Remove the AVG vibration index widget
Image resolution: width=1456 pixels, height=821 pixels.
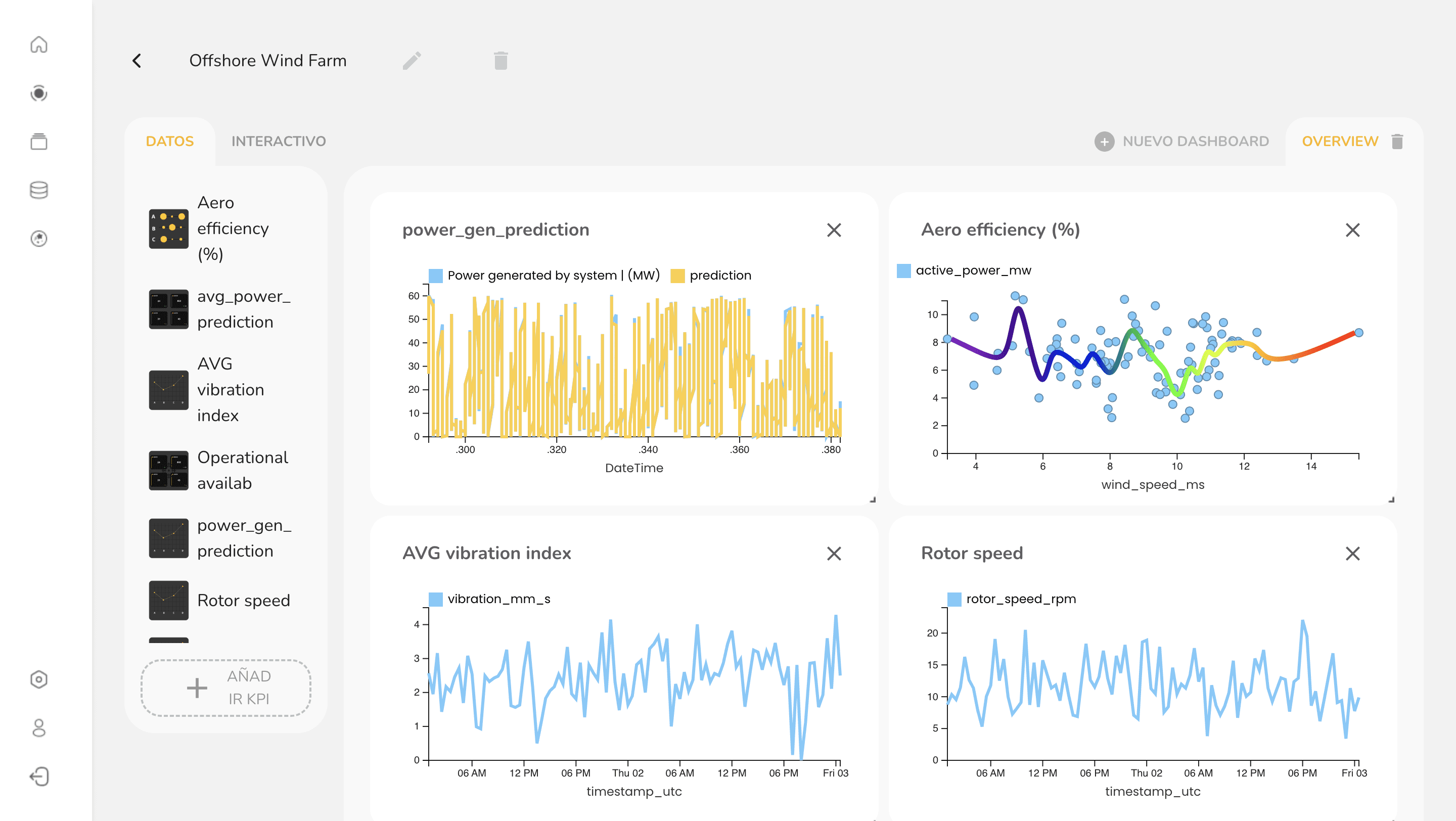pyautogui.click(x=834, y=553)
